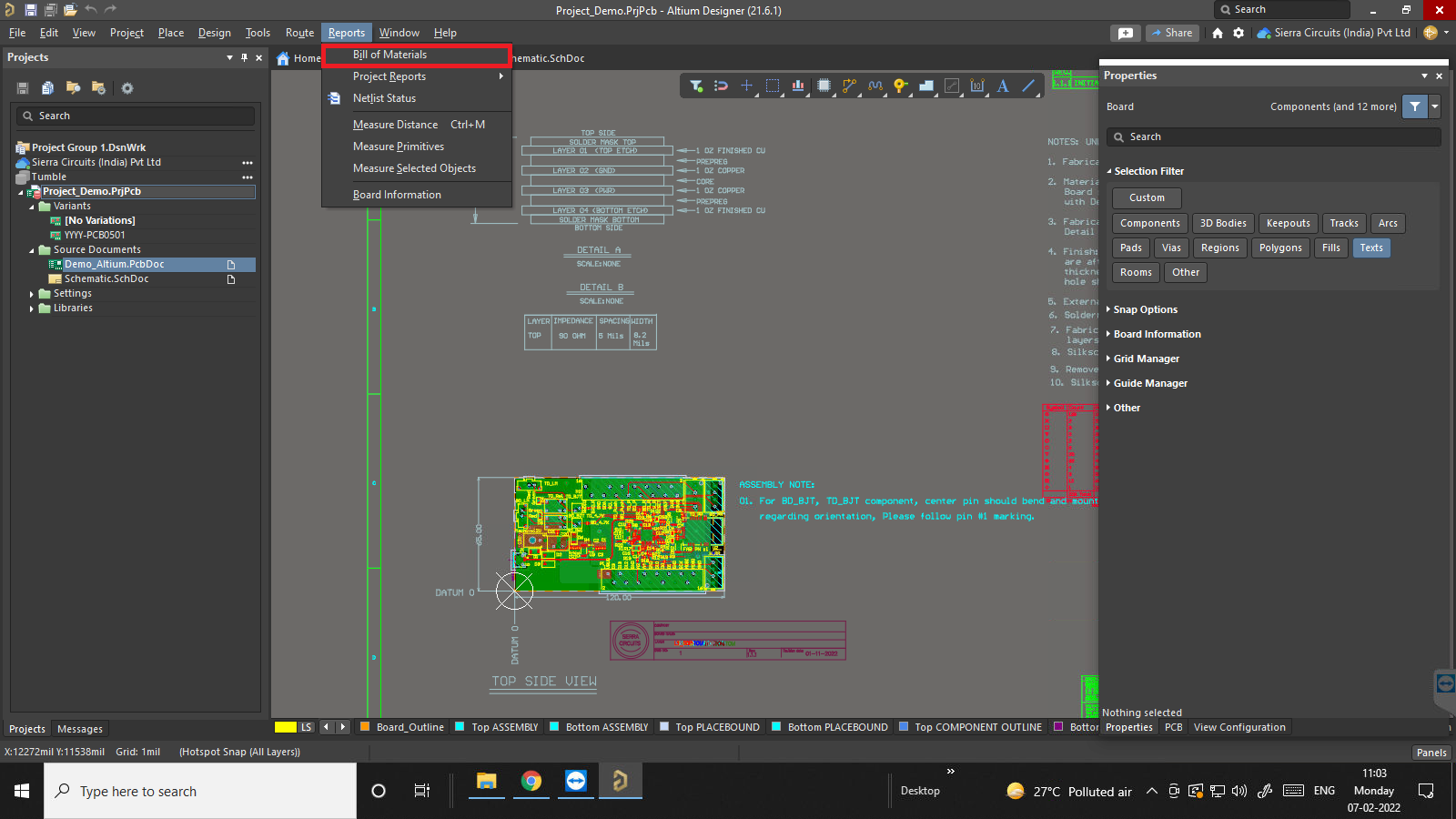1456x819 pixels.
Task: Toggle the snap magnet icon in active bar
Action: [721, 86]
